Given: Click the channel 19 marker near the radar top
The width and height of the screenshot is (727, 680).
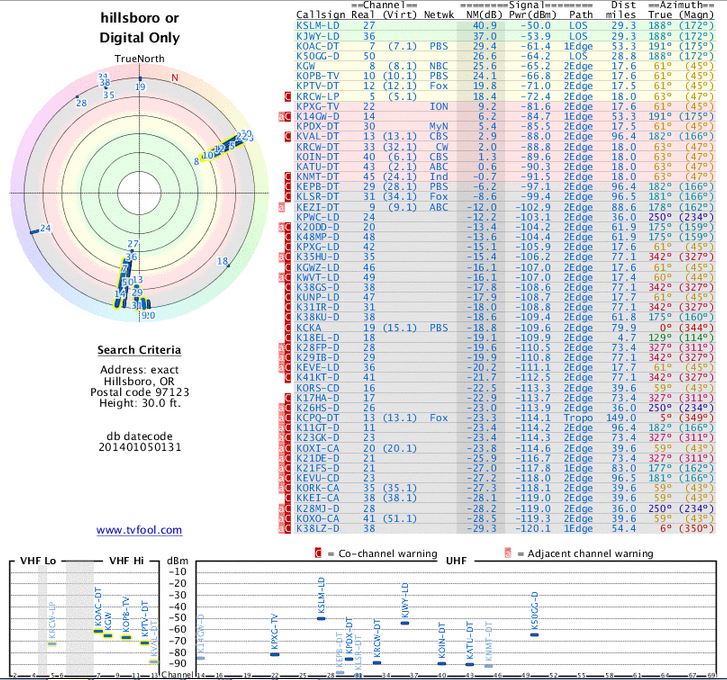Looking at the screenshot, I should 140,87.
